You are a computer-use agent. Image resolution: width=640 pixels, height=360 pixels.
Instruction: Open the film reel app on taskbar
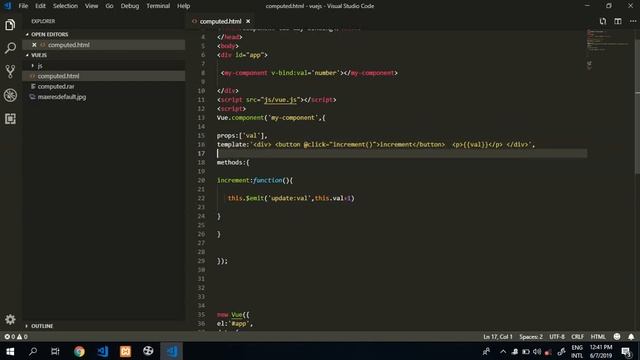coord(148,351)
